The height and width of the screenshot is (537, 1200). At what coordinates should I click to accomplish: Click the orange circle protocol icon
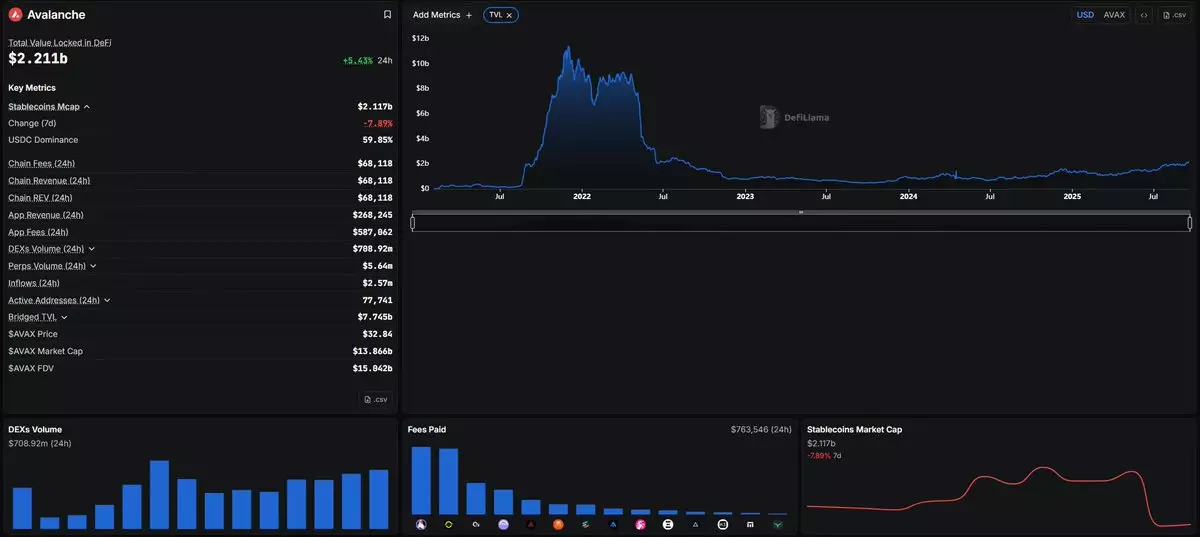[x=558, y=524]
